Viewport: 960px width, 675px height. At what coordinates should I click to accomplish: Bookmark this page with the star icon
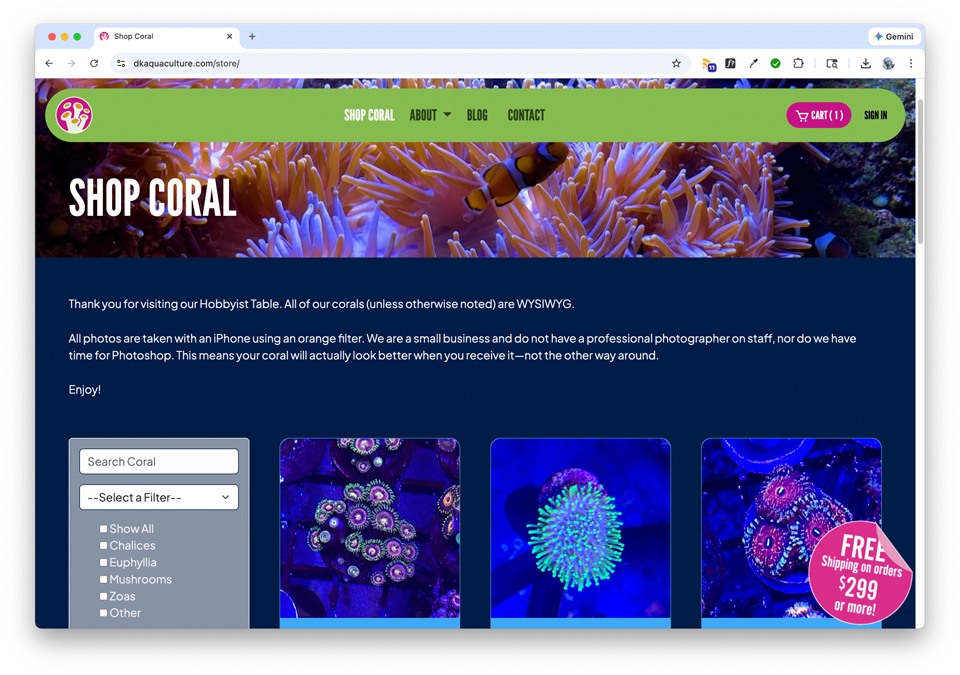click(676, 63)
